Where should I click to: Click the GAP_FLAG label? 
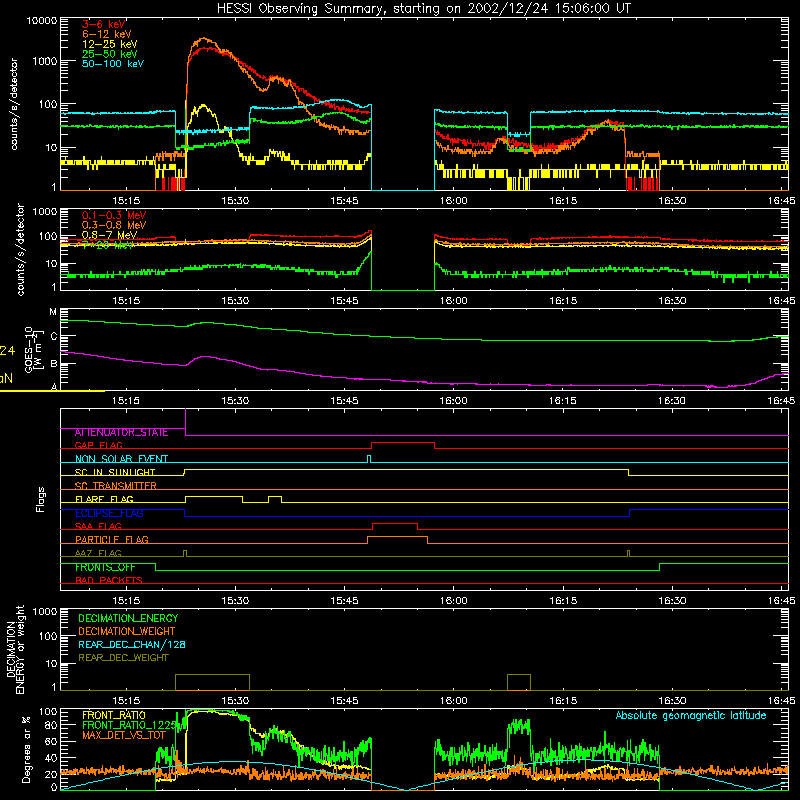98,445
